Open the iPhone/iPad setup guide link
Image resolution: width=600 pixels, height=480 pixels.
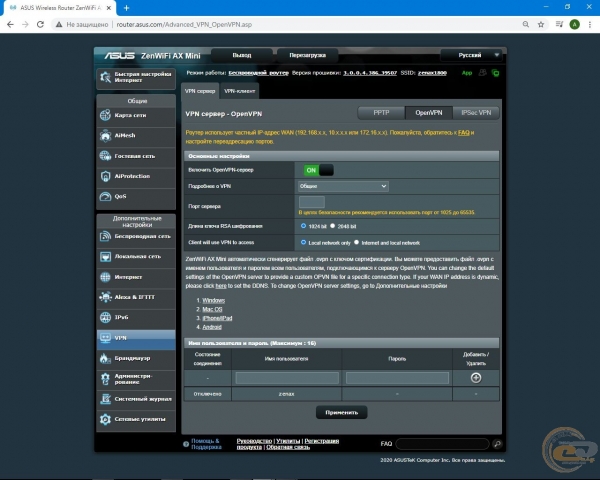[x=217, y=318]
